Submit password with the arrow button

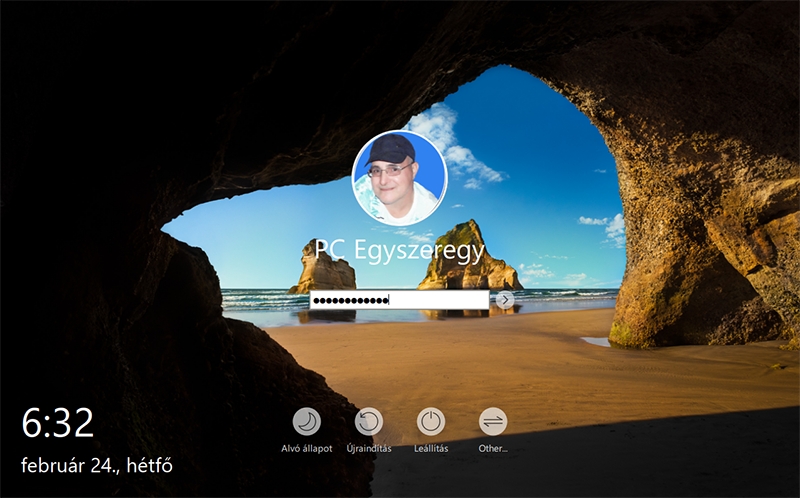click(x=505, y=300)
